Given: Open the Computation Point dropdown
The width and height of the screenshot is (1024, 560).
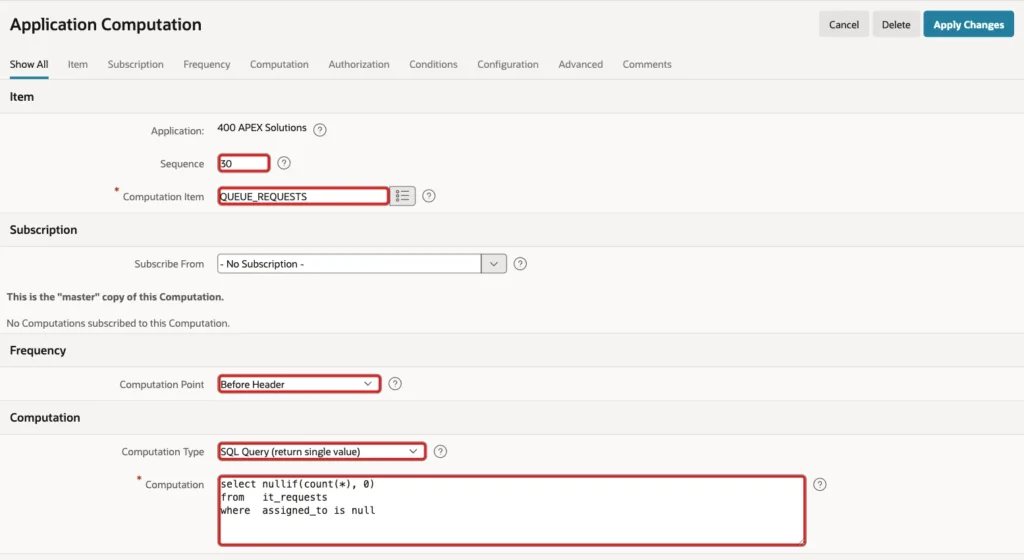Looking at the screenshot, I should pyautogui.click(x=299, y=384).
